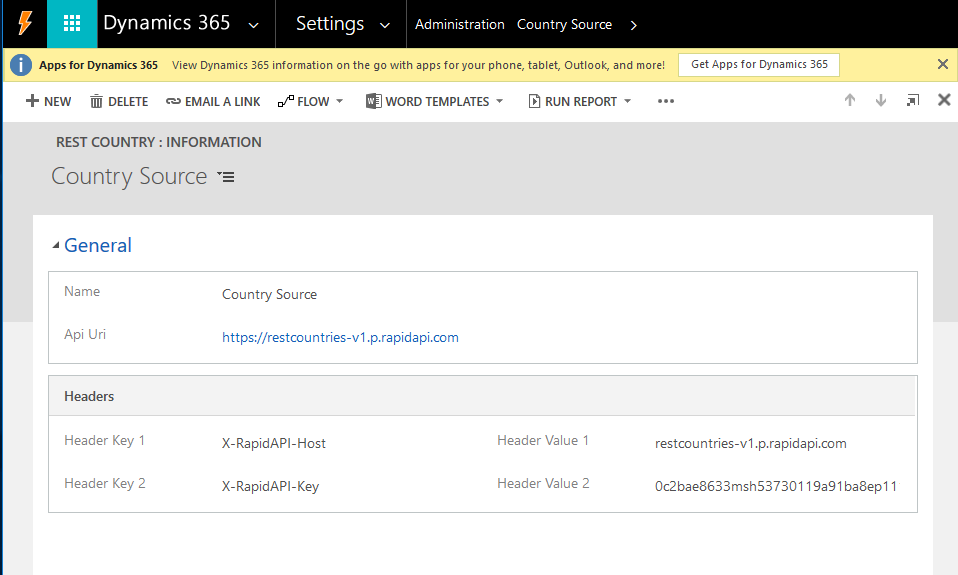Edit Header Key 2 value X-RapidAPI-Key
Image resolution: width=958 pixels, height=575 pixels.
[270, 486]
